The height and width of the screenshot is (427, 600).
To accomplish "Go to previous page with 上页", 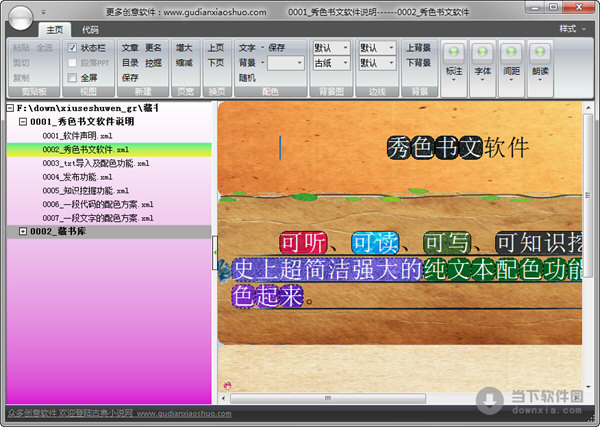I will coord(215,48).
